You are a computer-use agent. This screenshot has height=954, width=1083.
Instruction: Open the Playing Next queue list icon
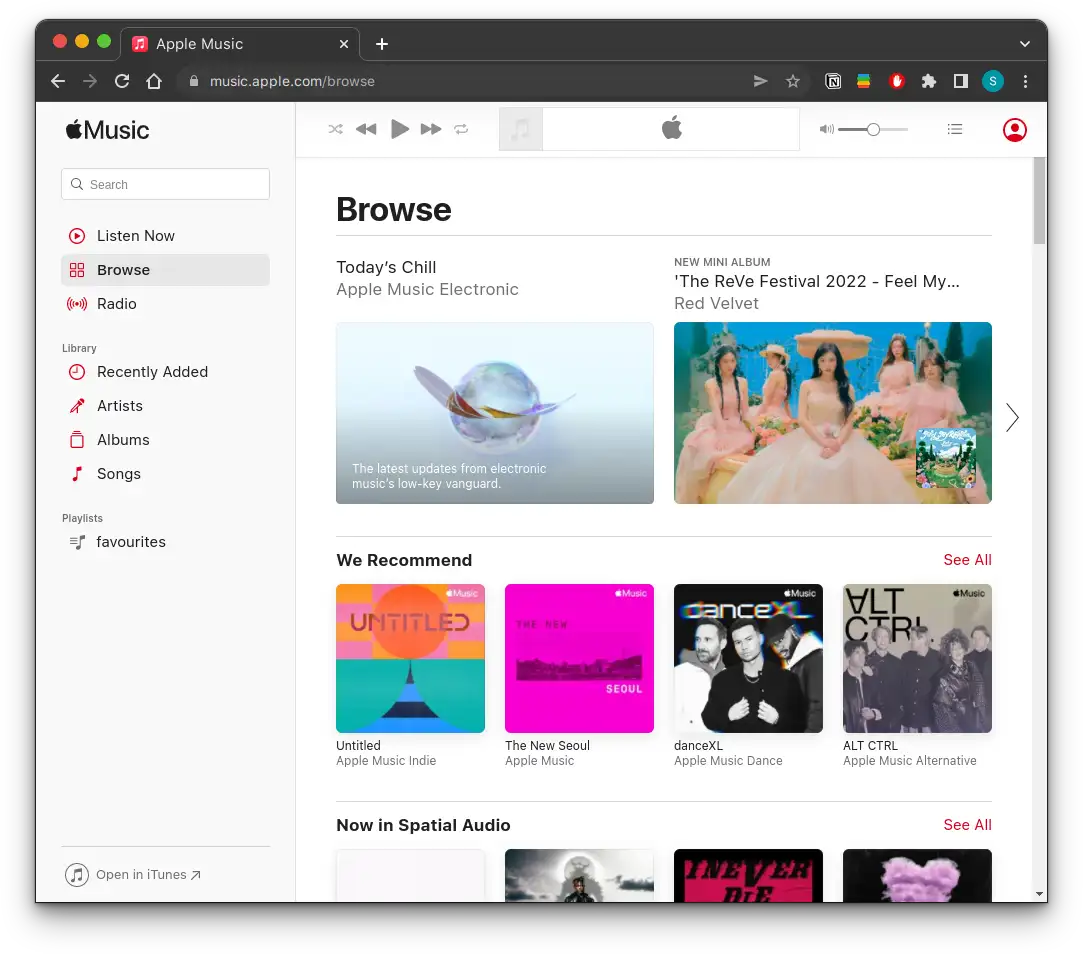point(955,129)
